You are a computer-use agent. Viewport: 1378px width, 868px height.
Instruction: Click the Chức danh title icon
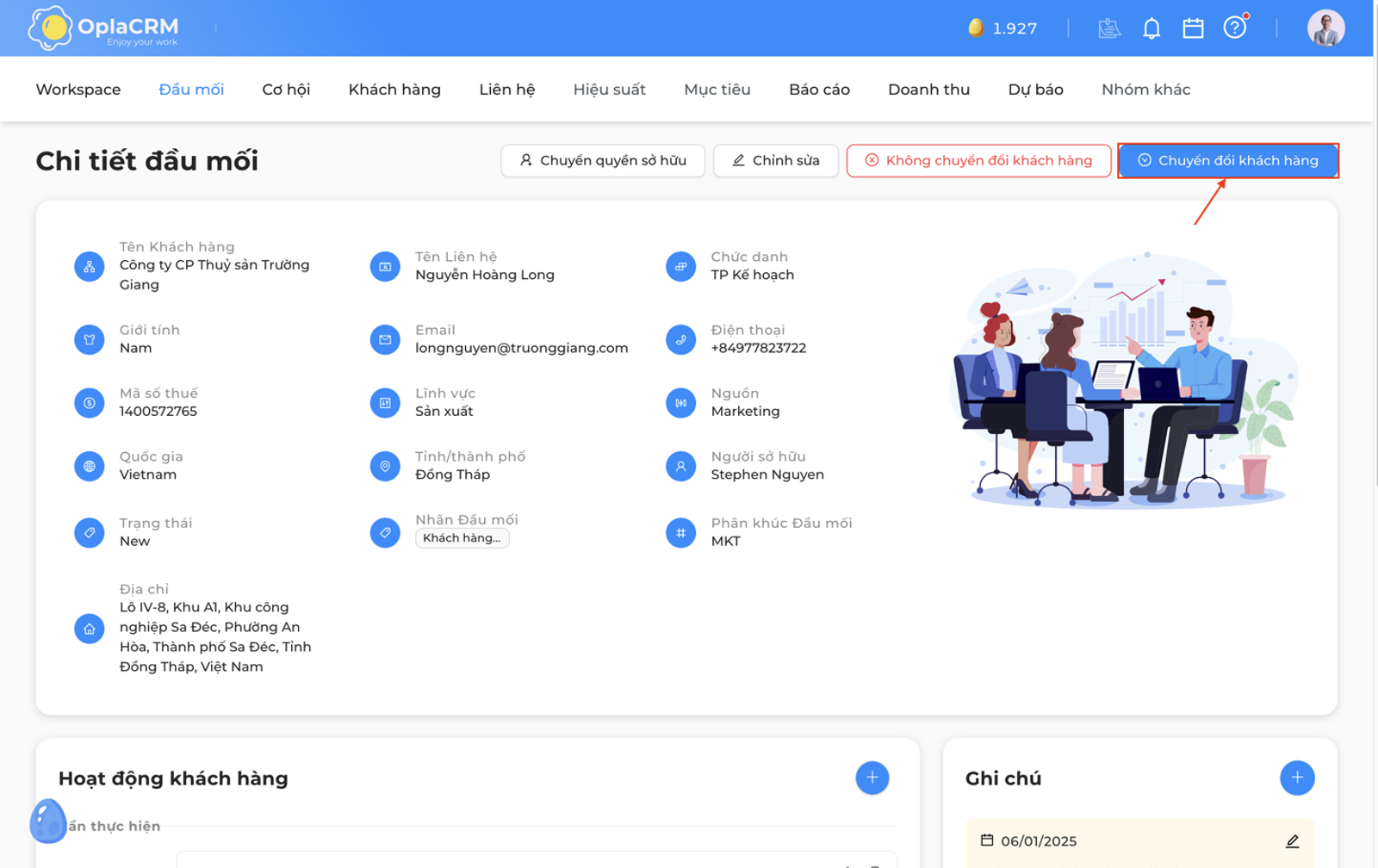[x=680, y=267]
